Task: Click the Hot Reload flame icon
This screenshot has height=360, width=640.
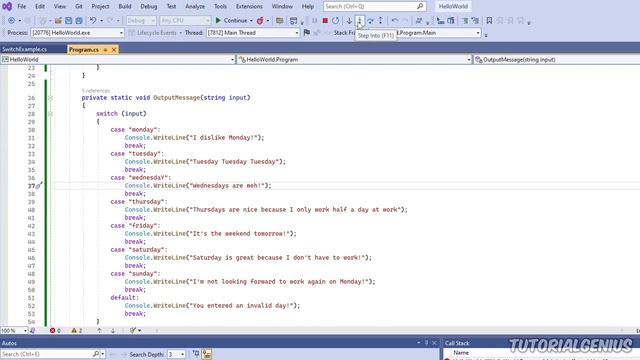Action: [260, 20]
